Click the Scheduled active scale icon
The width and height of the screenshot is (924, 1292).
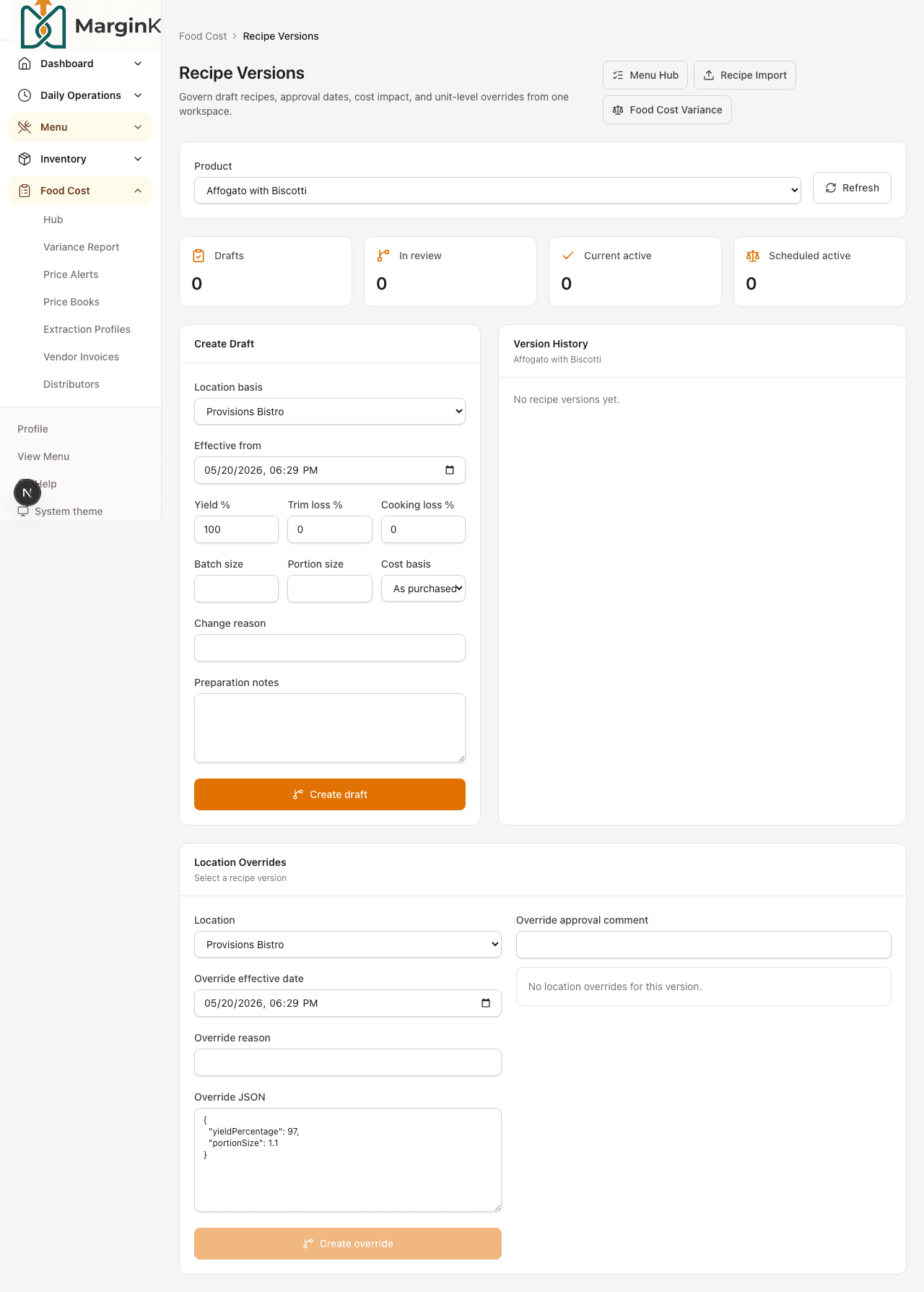[x=753, y=256]
